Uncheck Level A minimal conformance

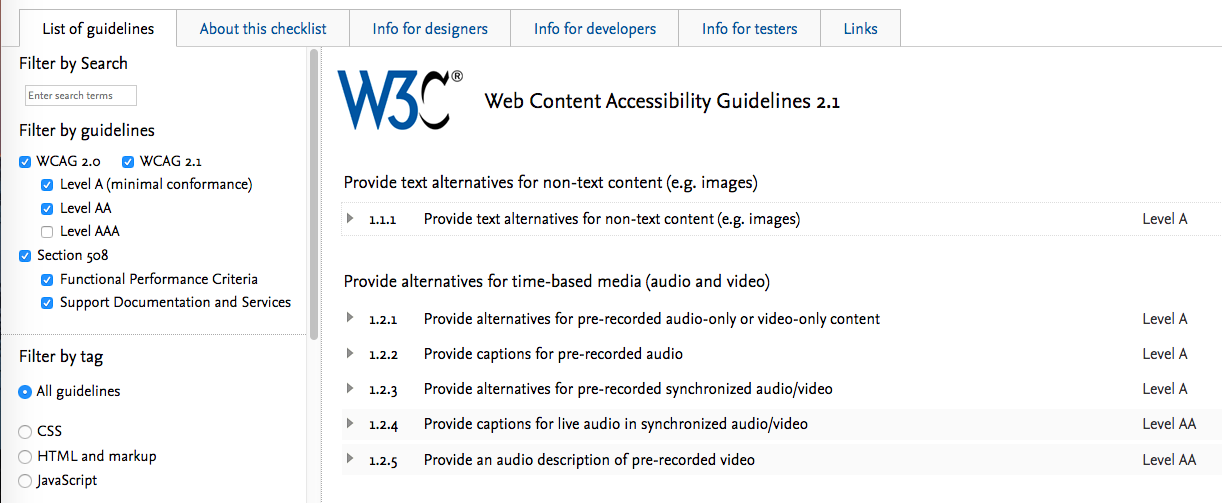pyautogui.click(x=47, y=185)
